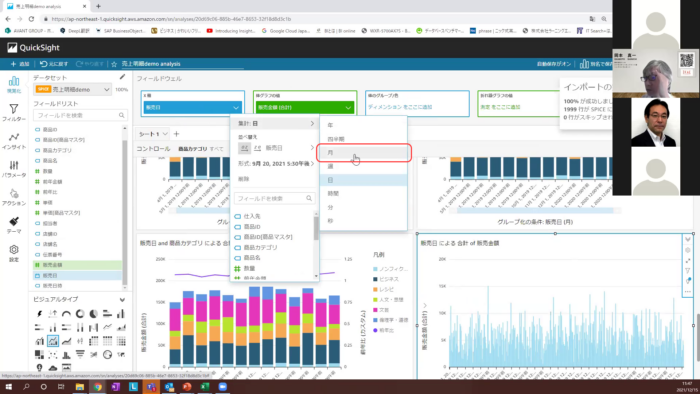Select the horizontal bar chart visual type
Viewport: 700px width, 394px height.
pos(107,314)
